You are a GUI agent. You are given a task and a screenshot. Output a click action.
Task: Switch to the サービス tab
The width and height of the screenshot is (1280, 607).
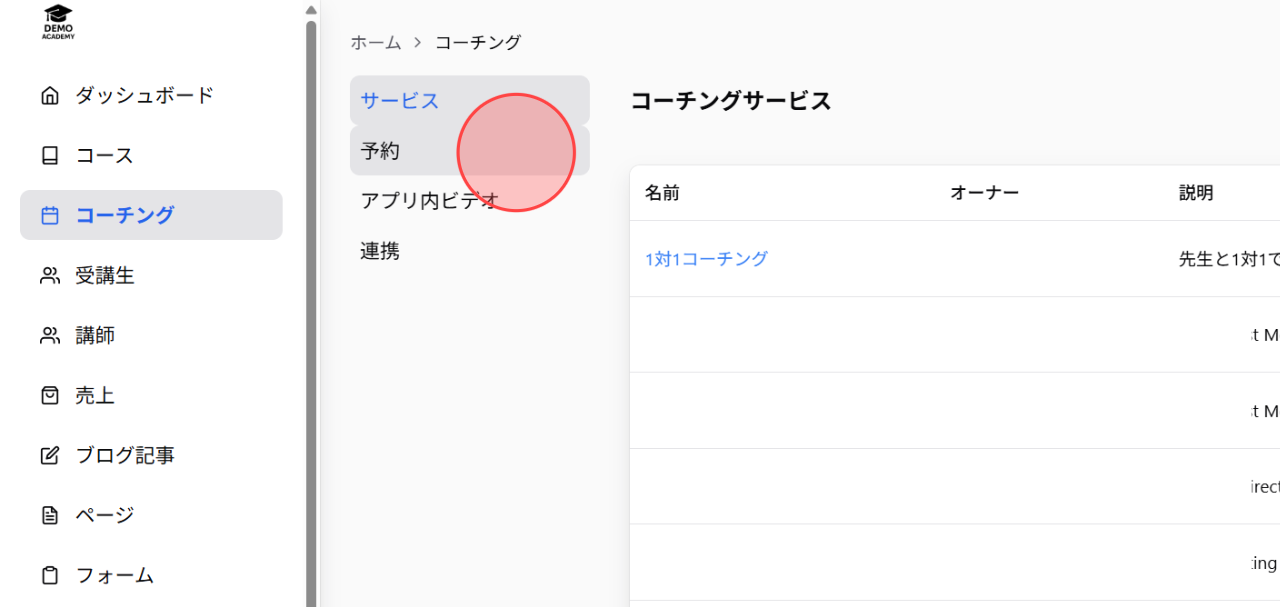(x=470, y=100)
